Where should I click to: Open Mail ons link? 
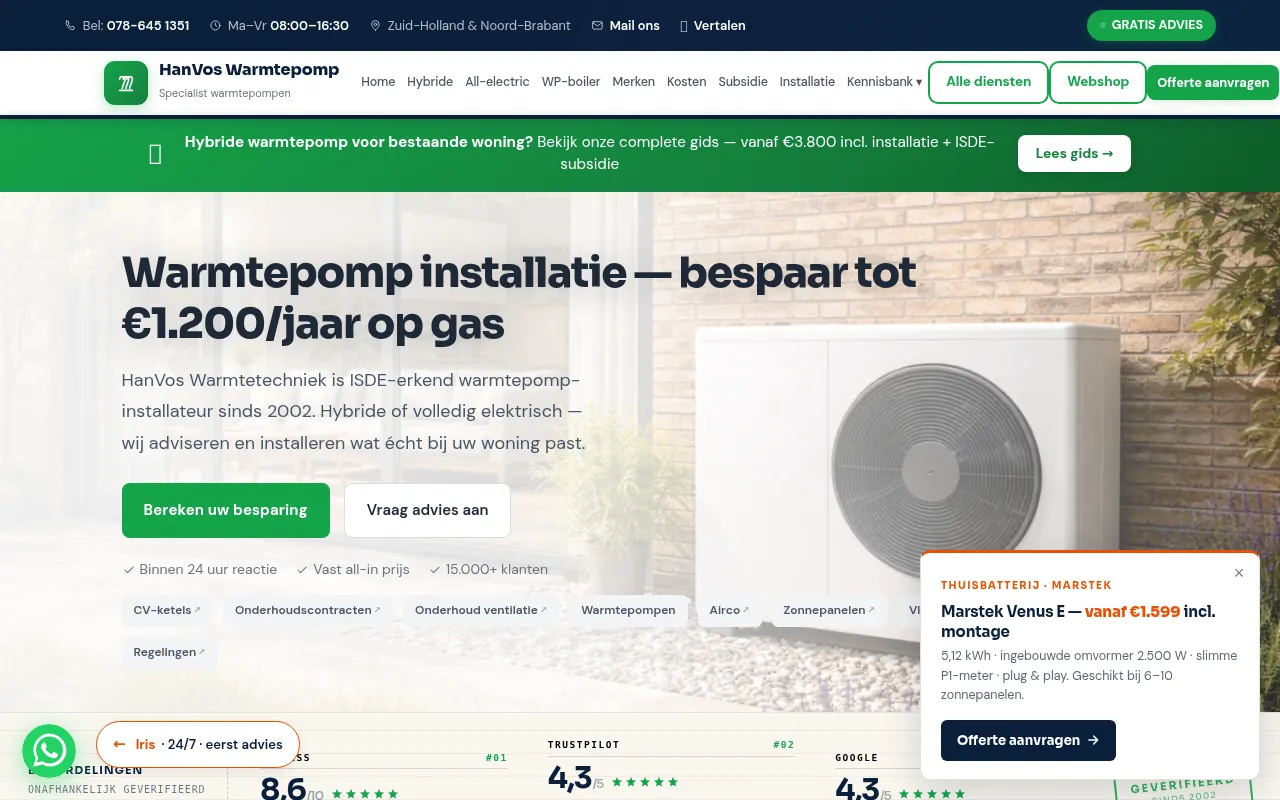tap(634, 26)
